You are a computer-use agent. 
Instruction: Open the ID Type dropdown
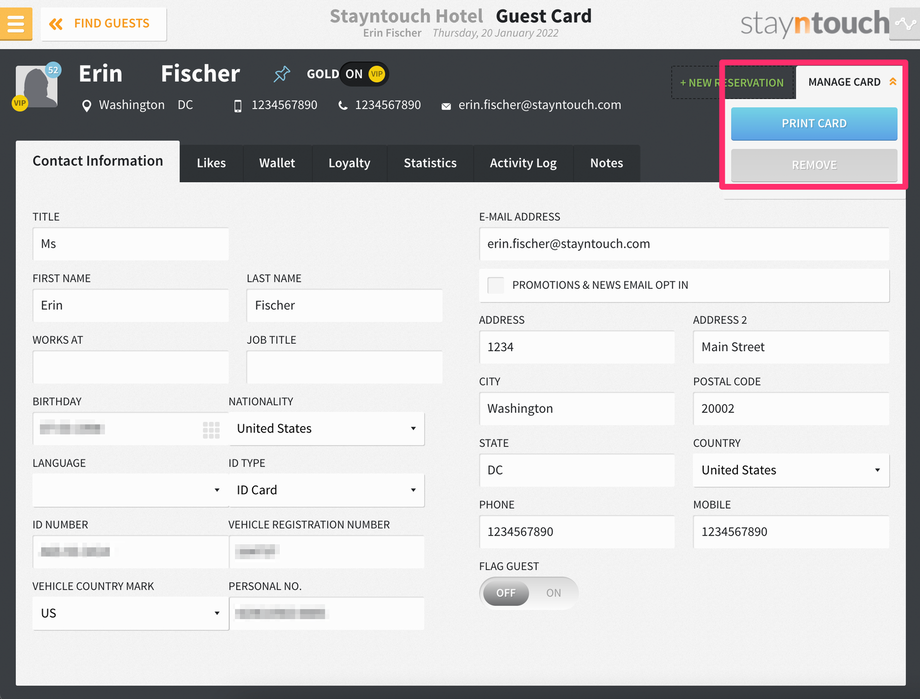[x=326, y=490]
